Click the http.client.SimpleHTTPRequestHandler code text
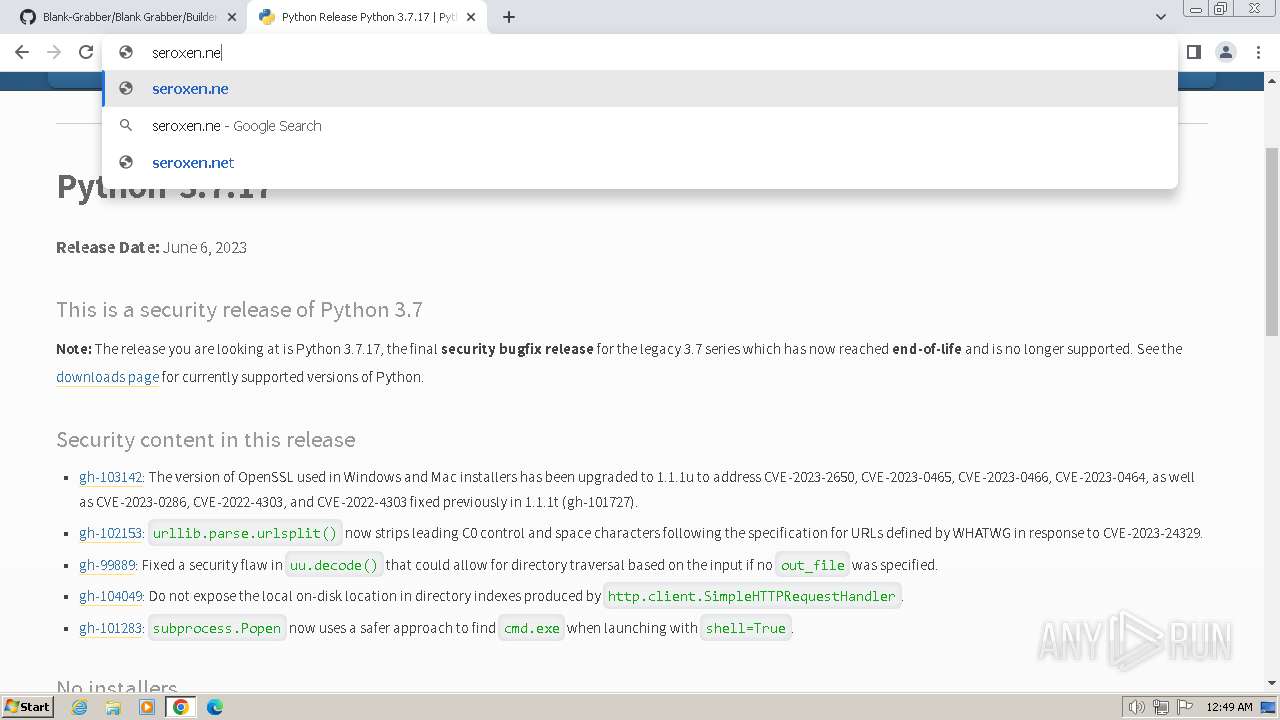 point(752,596)
